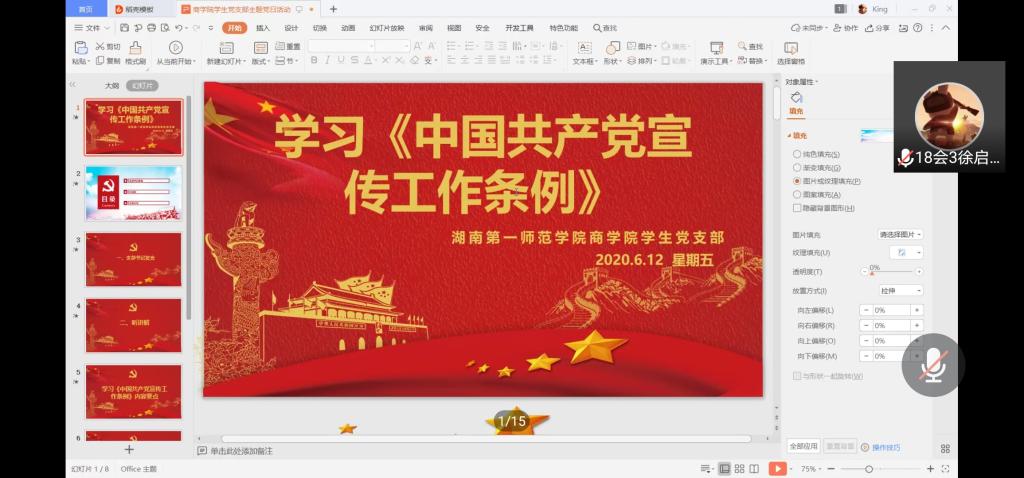1024x478 pixels.
Task: Open the Shapes (形状) tool
Action: pyautogui.click(x=612, y=50)
